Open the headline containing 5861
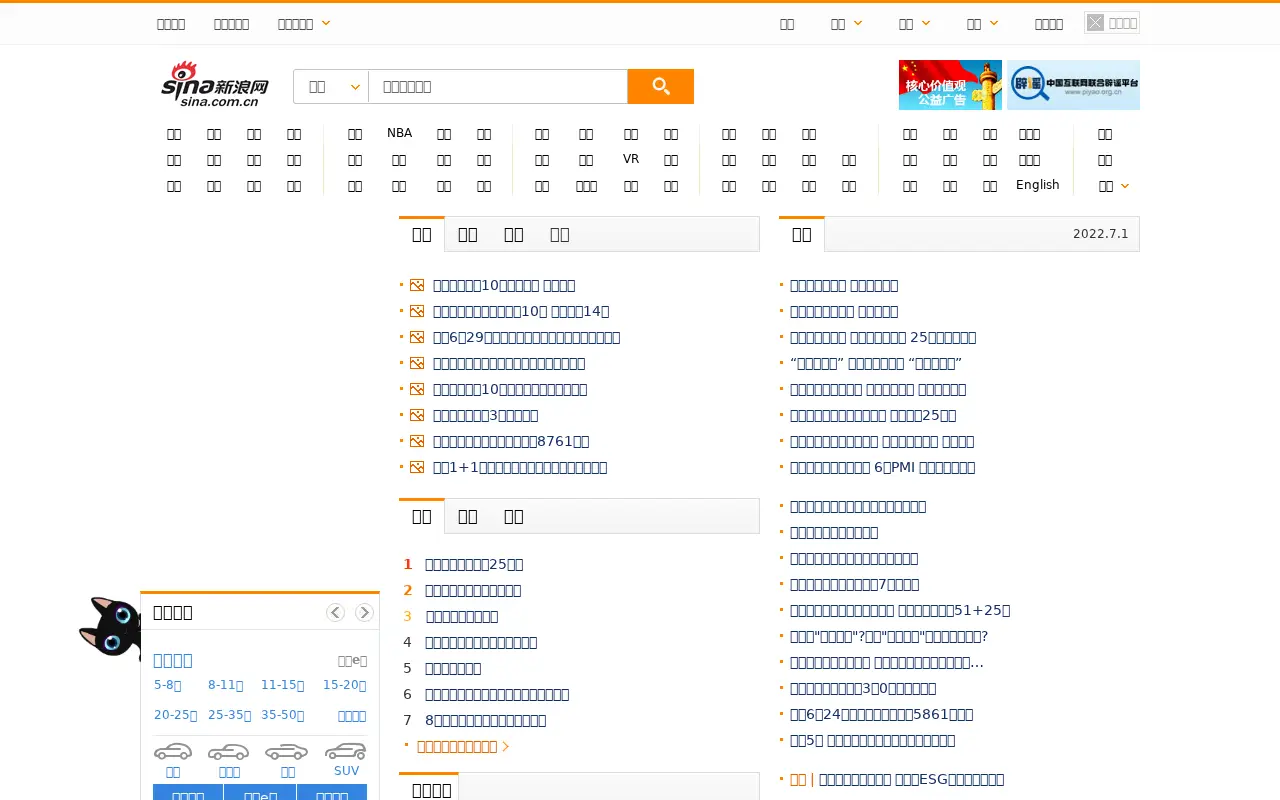The image size is (1280, 800). tap(881, 714)
